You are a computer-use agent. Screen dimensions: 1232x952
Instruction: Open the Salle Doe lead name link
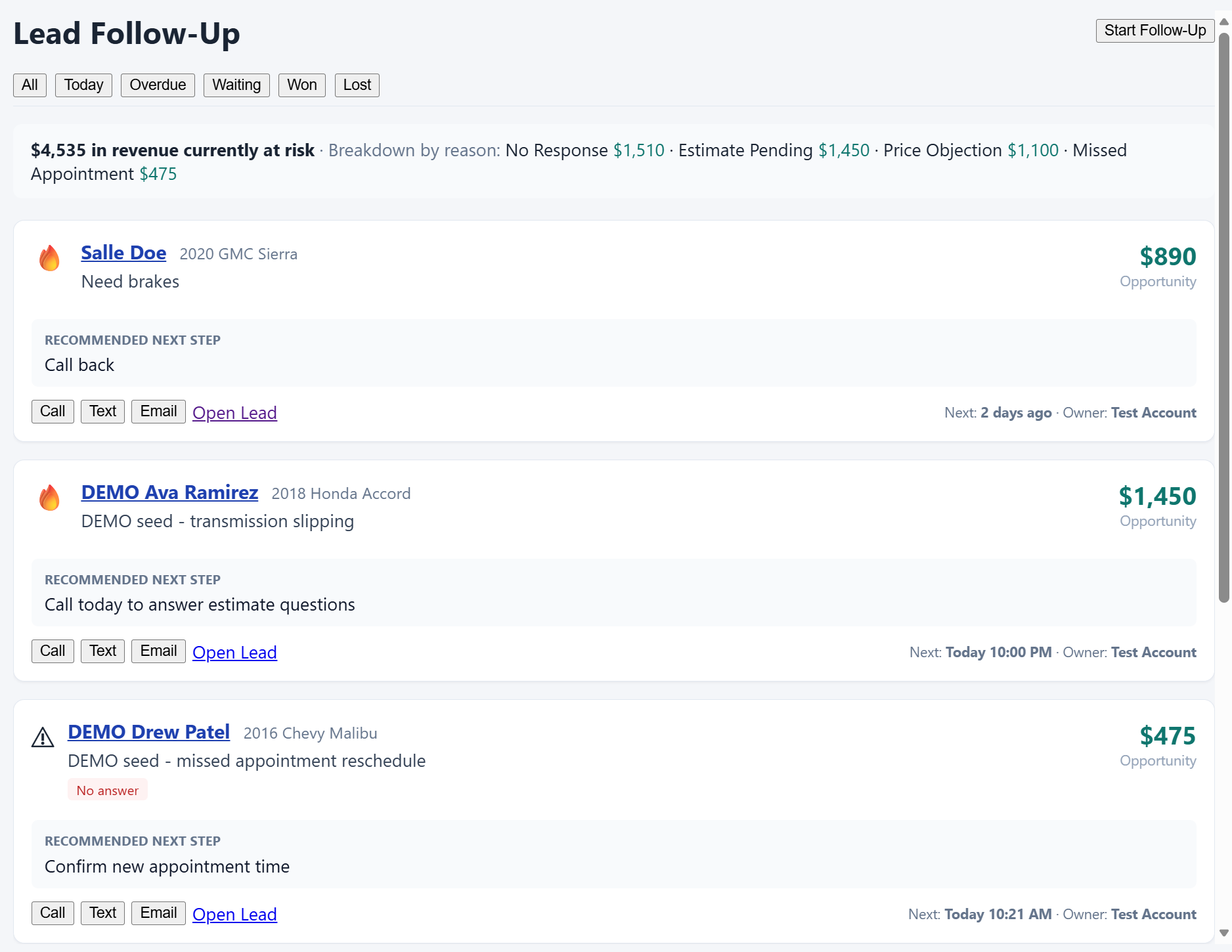[123, 253]
